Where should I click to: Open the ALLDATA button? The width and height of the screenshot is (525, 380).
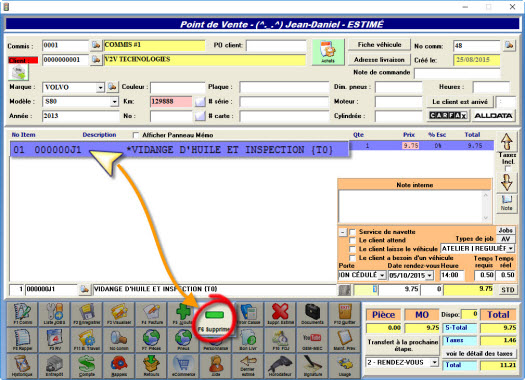493,116
